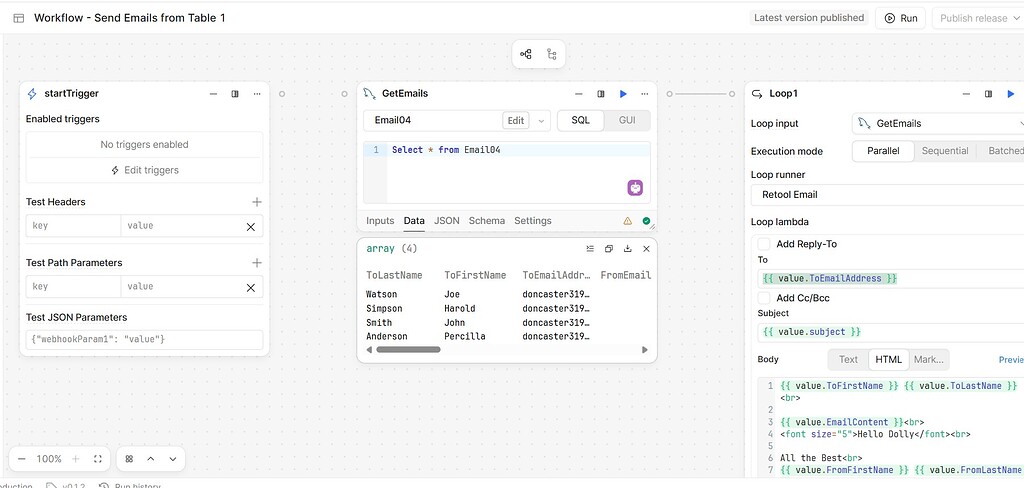
Task: Open the Settings tab in GetEmails
Action: tap(533, 221)
